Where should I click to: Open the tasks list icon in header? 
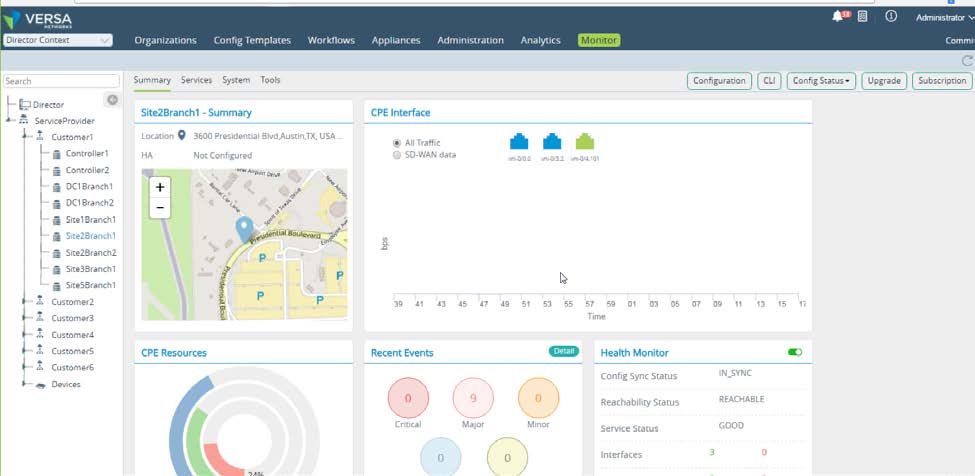(862, 17)
